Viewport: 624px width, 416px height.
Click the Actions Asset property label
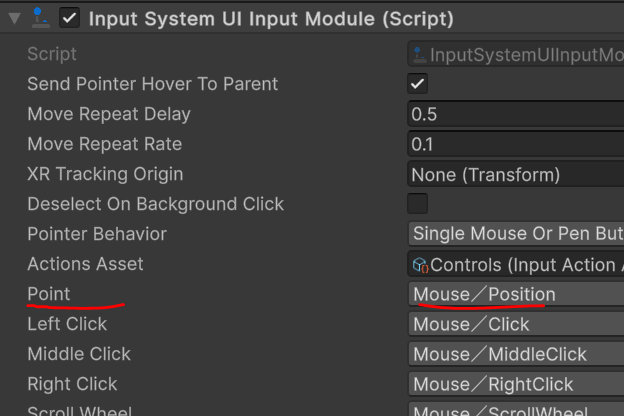[86, 264]
